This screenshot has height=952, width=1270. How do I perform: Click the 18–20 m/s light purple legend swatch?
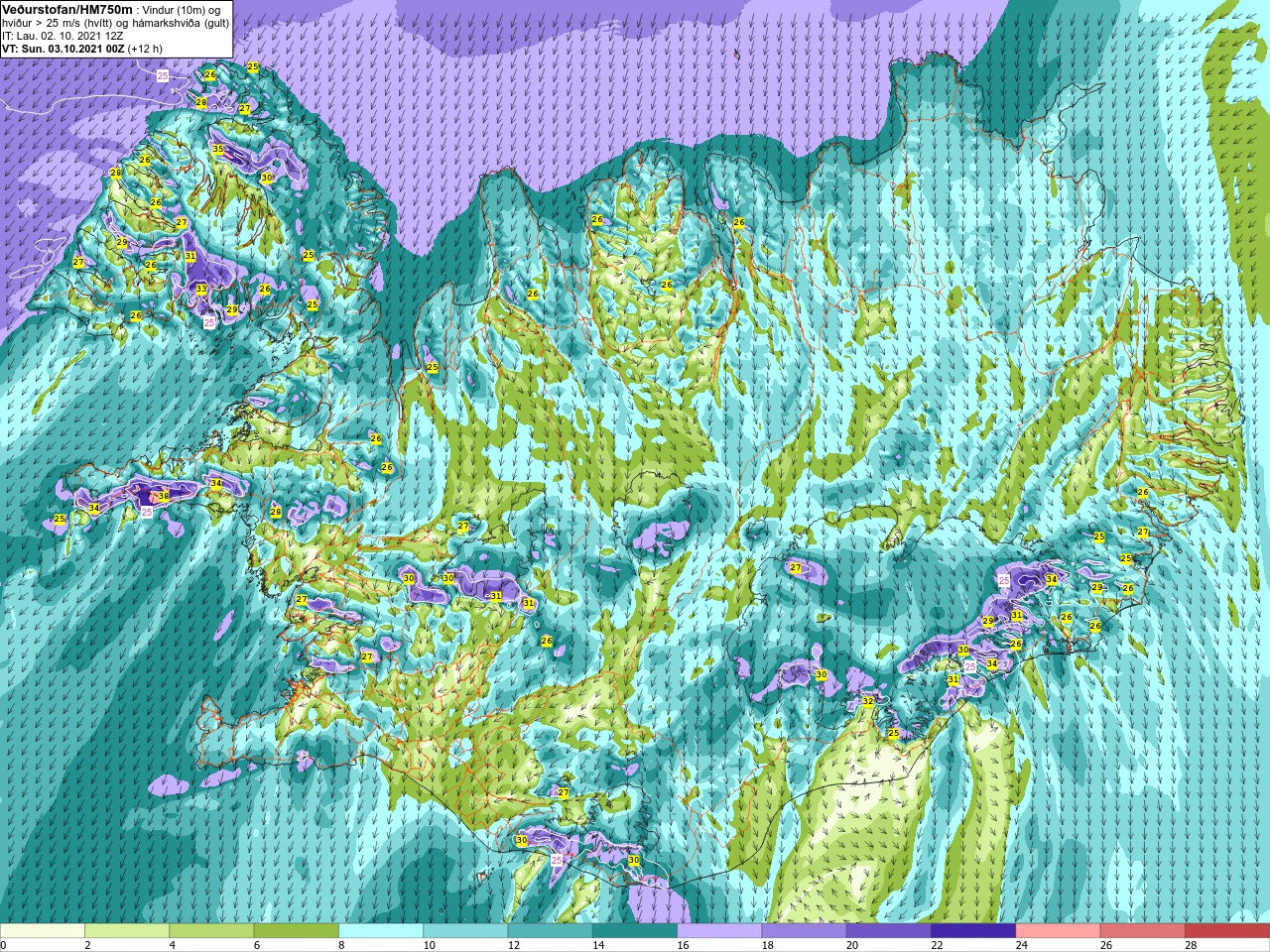(x=804, y=930)
